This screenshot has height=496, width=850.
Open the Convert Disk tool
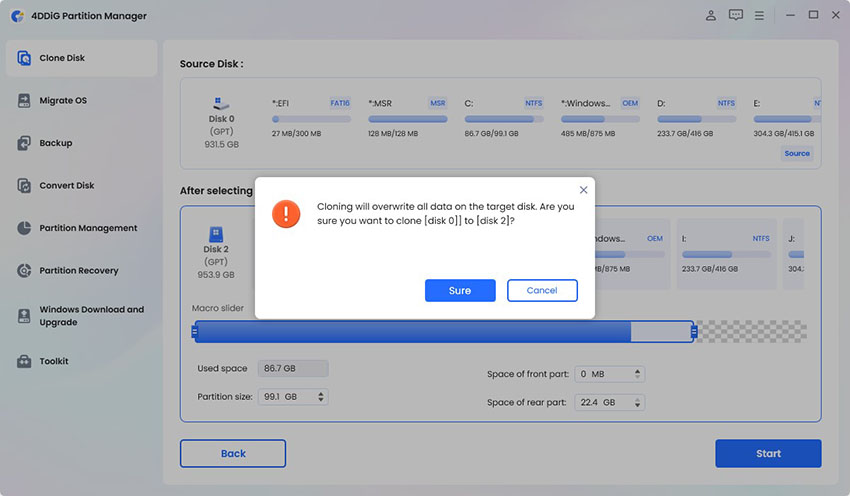(x=24, y=186)
